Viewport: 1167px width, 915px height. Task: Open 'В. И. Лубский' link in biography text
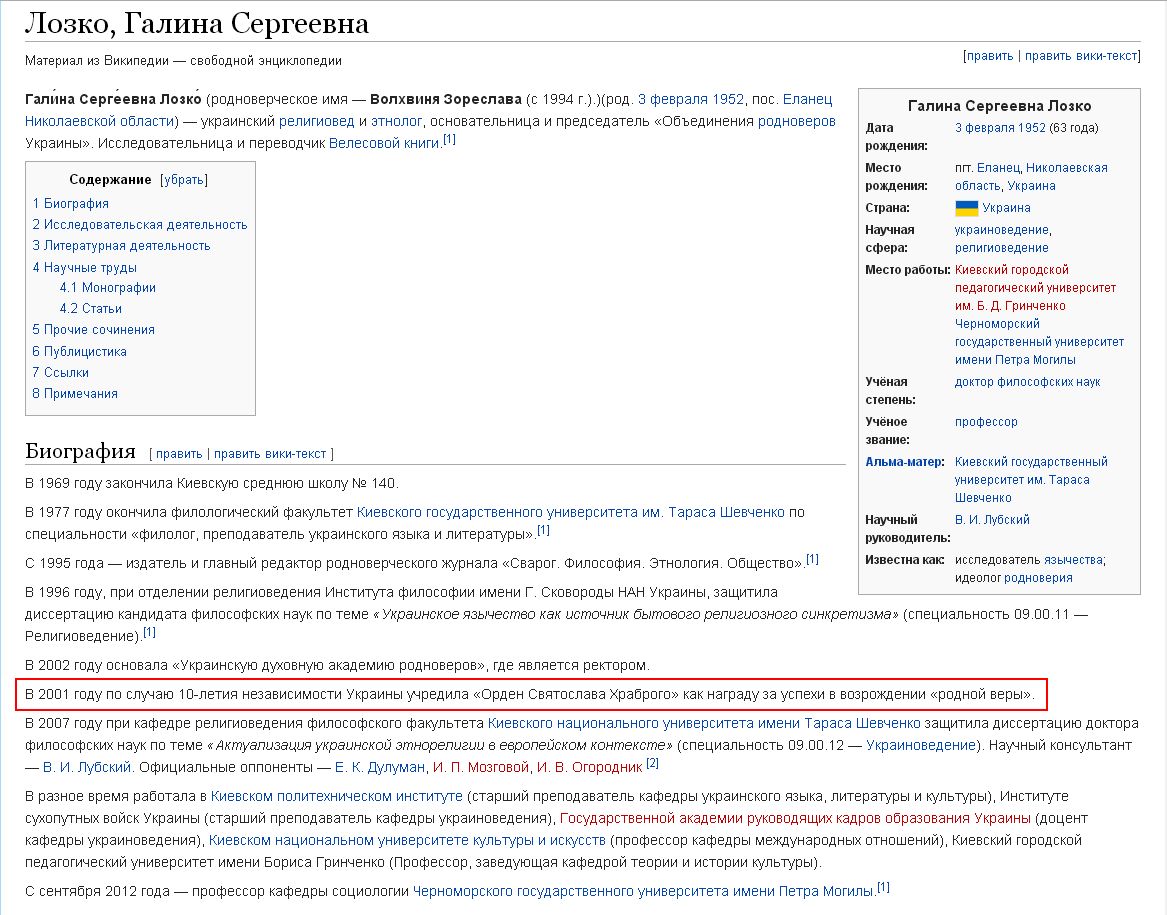click(x=87, y=767)
